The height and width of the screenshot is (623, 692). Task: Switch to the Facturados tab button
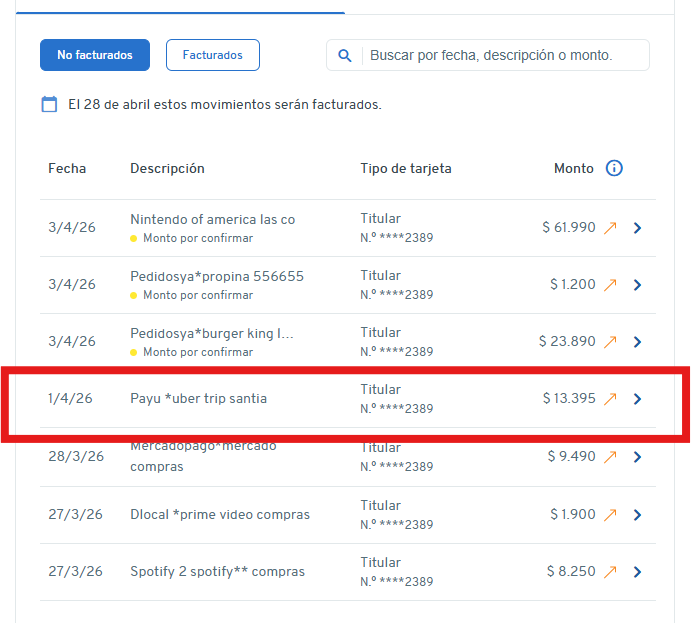213,55
